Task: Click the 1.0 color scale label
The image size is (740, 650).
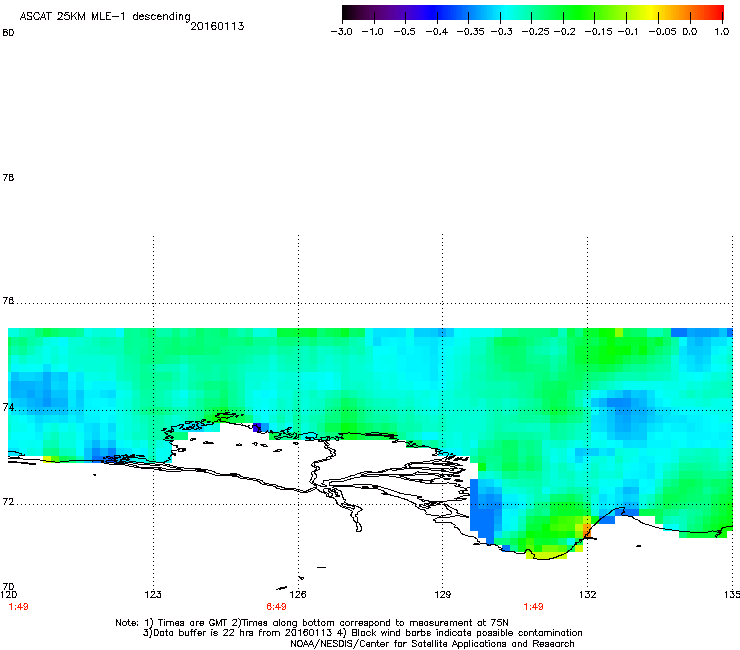Action: 722,32
